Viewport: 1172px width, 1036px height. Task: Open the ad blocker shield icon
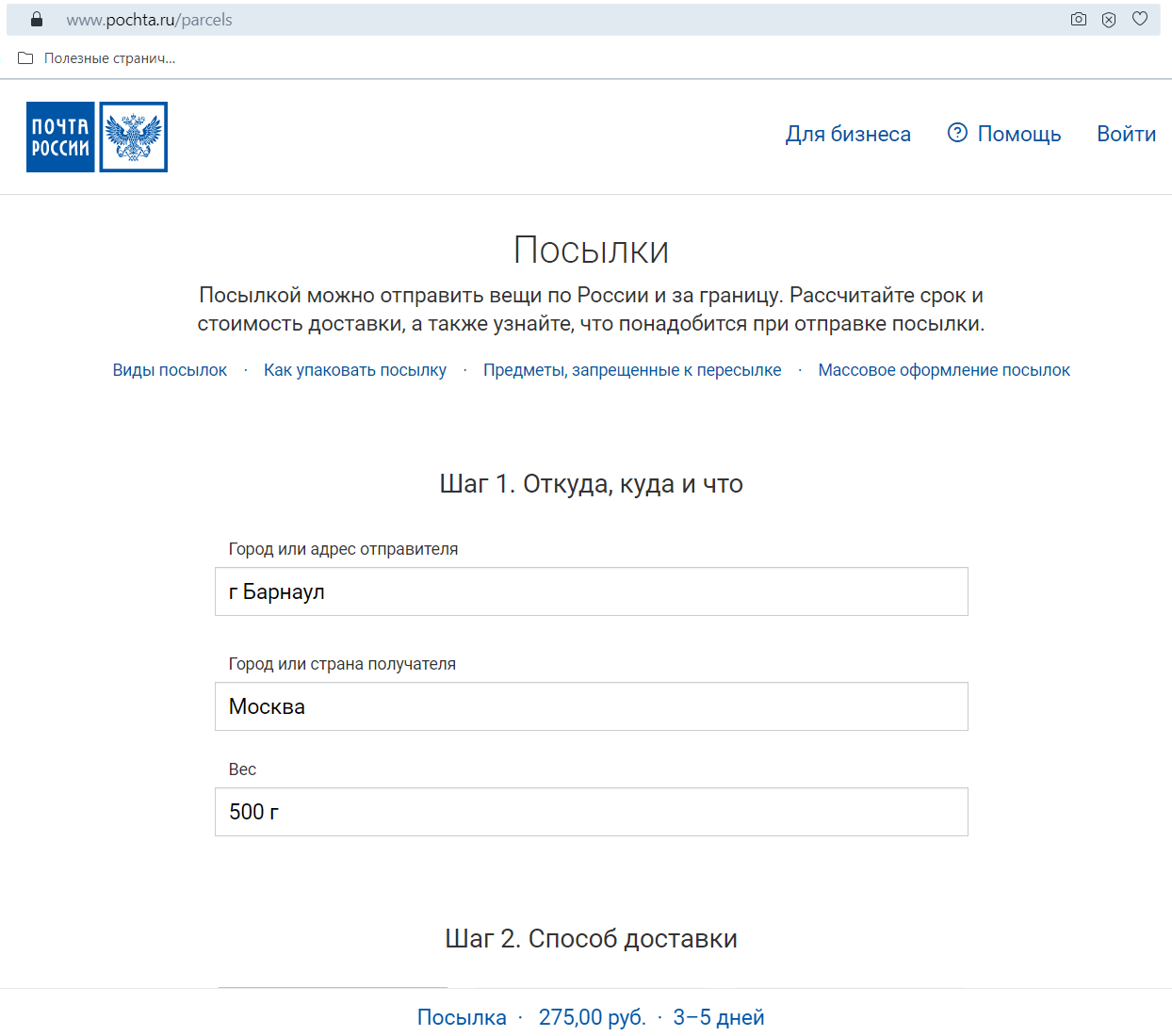point(1109,20)
